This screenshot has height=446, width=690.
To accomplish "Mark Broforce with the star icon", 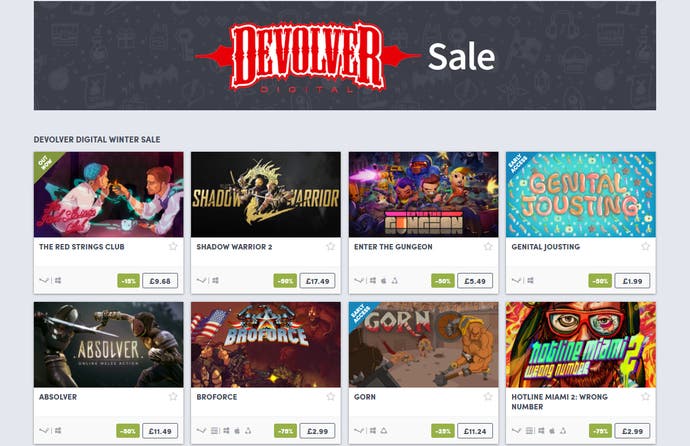I will click(x=330, y=396).
